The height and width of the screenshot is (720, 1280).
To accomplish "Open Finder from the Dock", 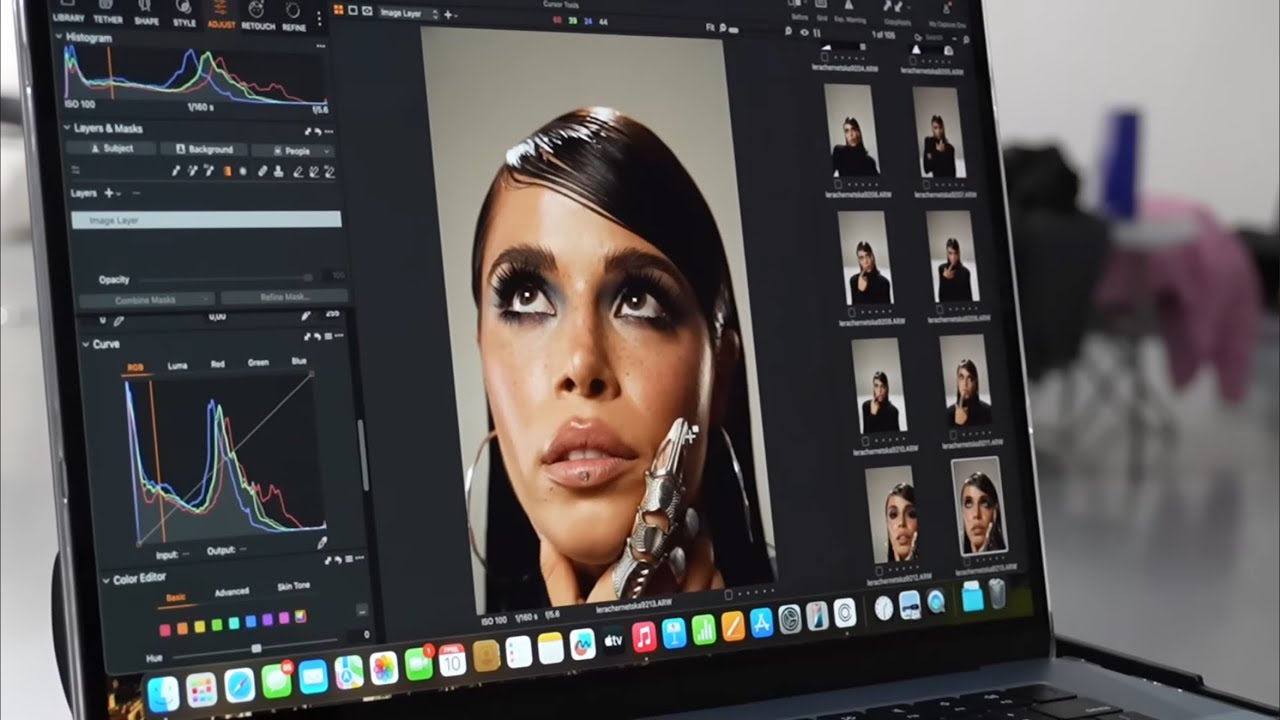I will click(163, 692).
